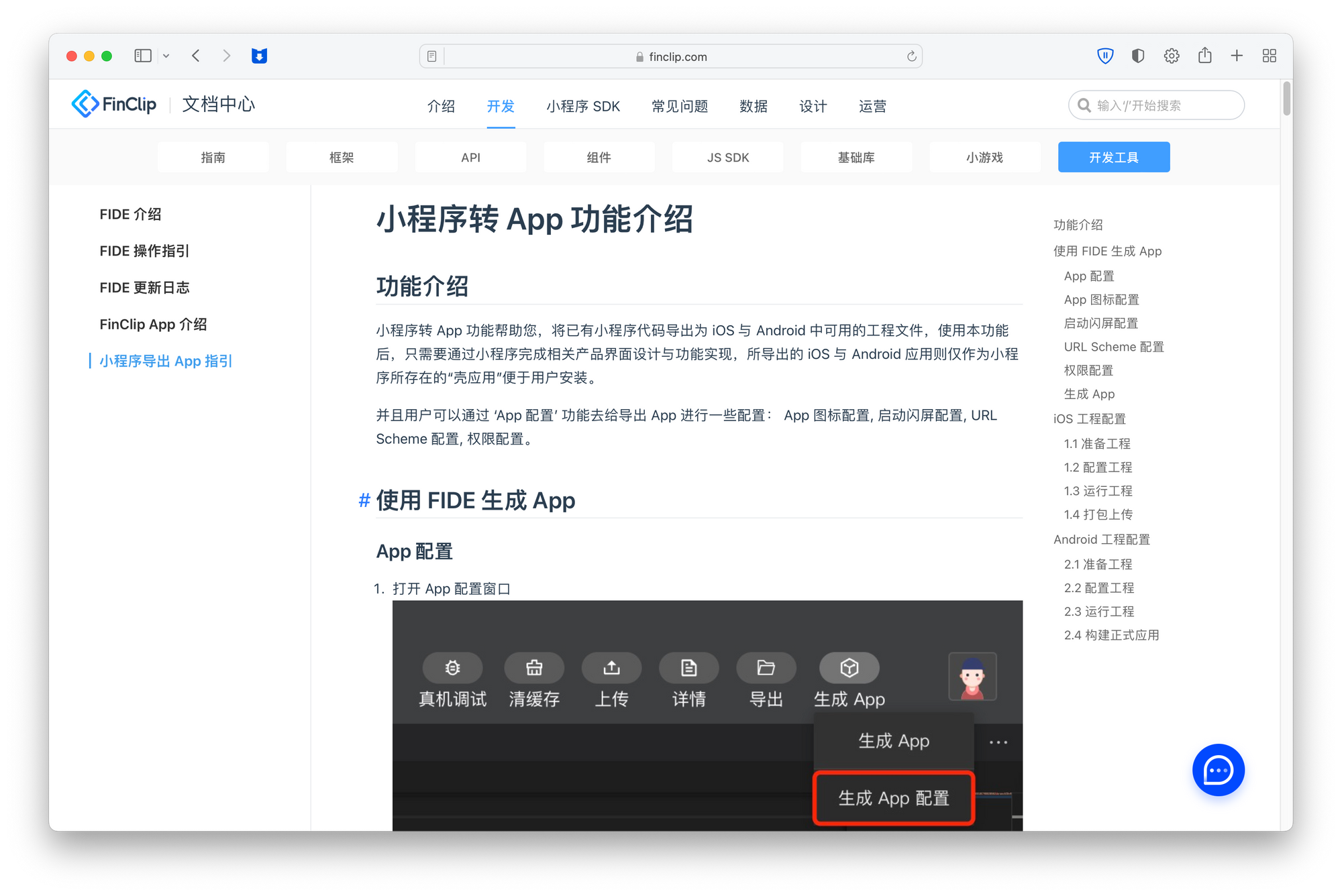This screenshot has width=1342, height=896.
Task: Open the sidebar options chevron next to sidebar icon
Action: [x=166, y=56]
